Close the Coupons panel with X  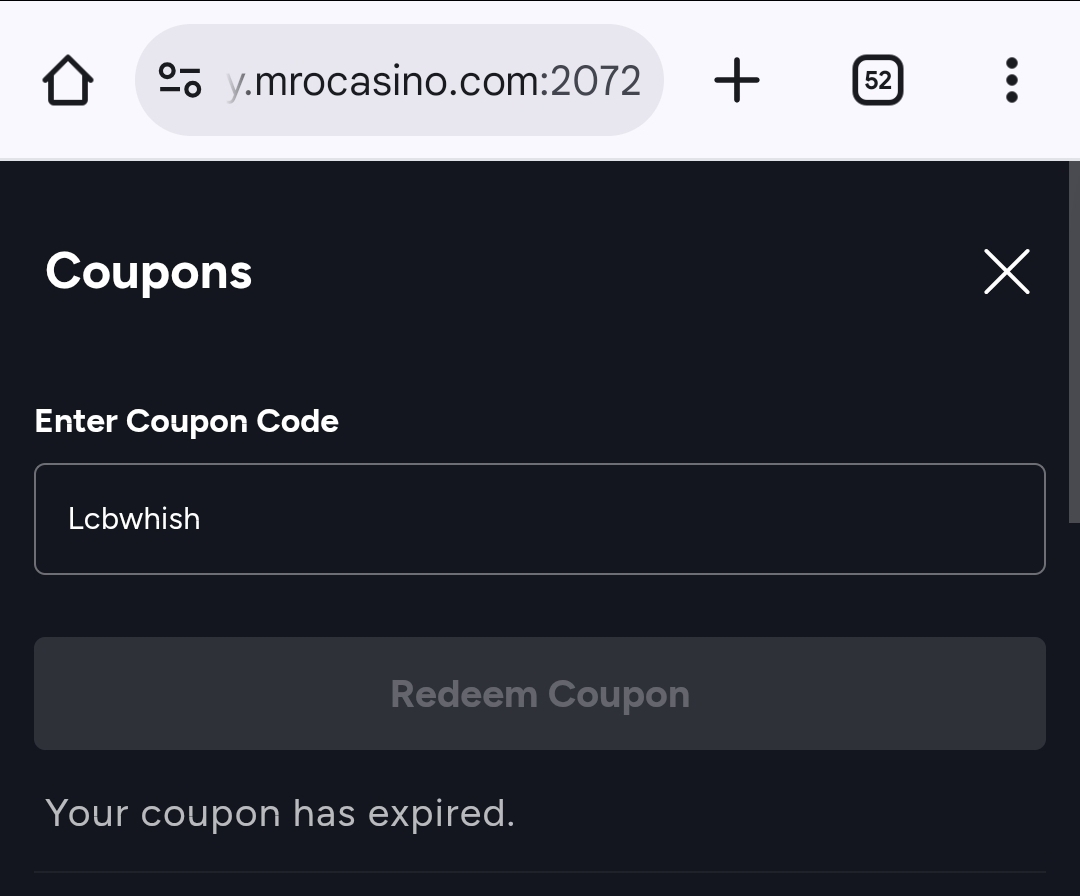click(1006, 272)
